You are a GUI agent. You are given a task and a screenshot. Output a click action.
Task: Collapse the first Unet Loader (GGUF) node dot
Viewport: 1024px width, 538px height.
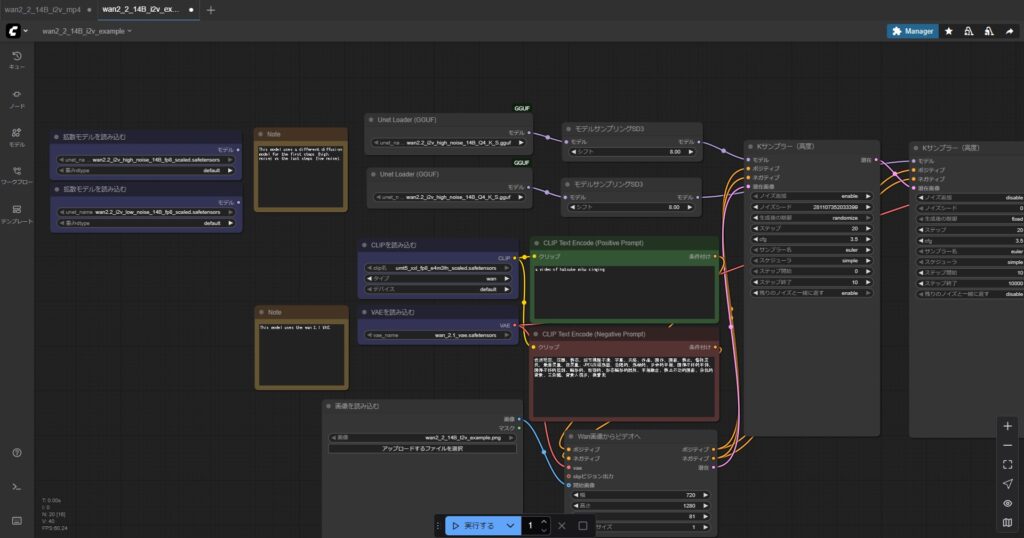point(371,119)
